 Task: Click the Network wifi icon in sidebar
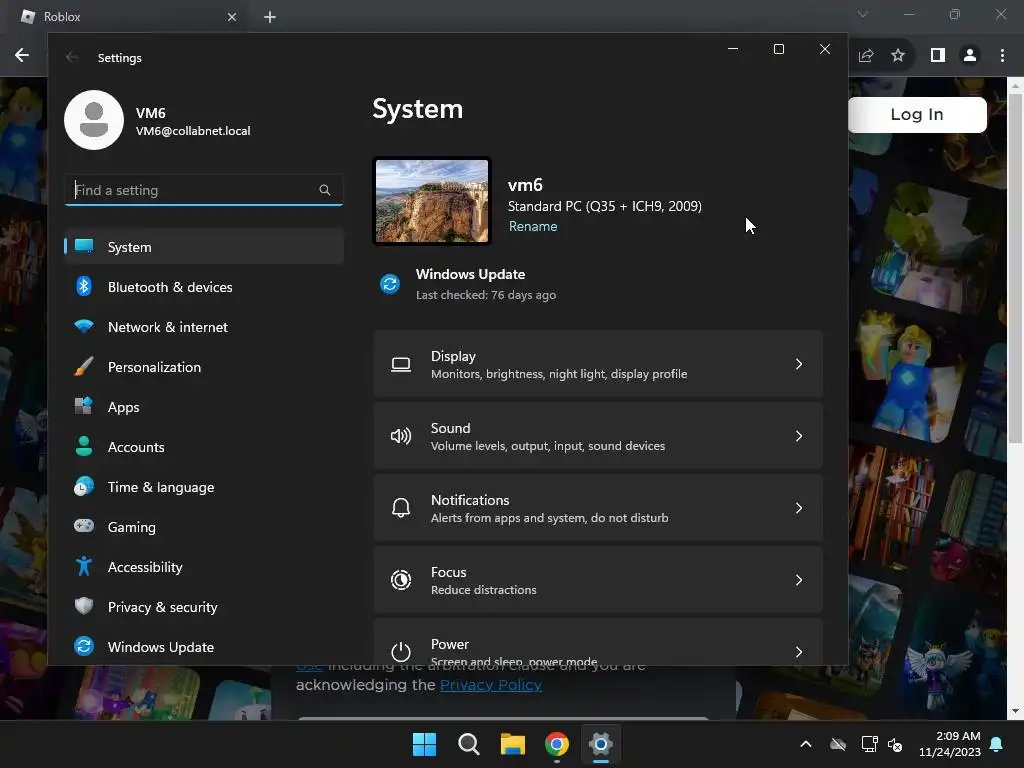click(84, 326)
